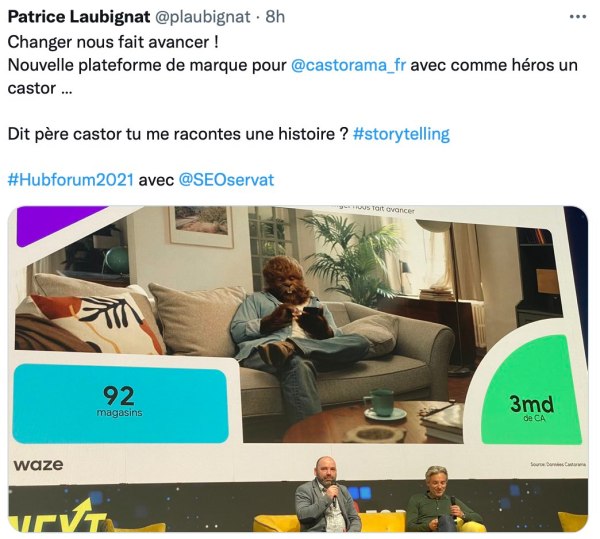The height and width of the screenshot is (539, 600).
Task: Visit the @castorama_fr mention
Action: click(348, 65)
